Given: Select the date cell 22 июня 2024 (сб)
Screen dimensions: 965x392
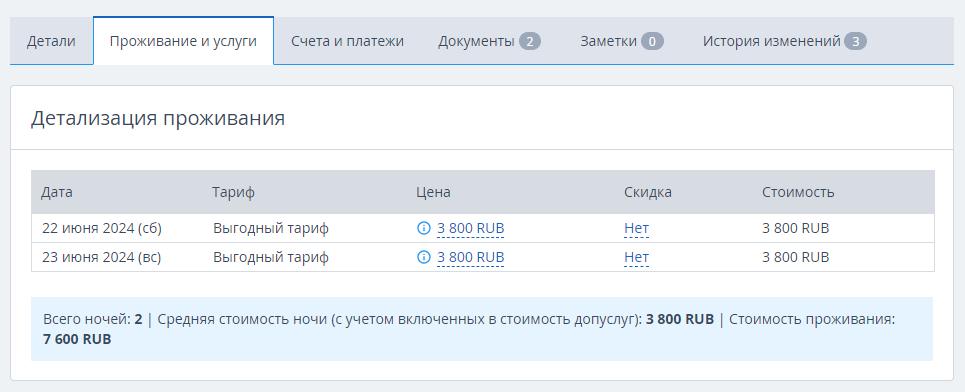Looking at the screenshot, I should [102, 228].
